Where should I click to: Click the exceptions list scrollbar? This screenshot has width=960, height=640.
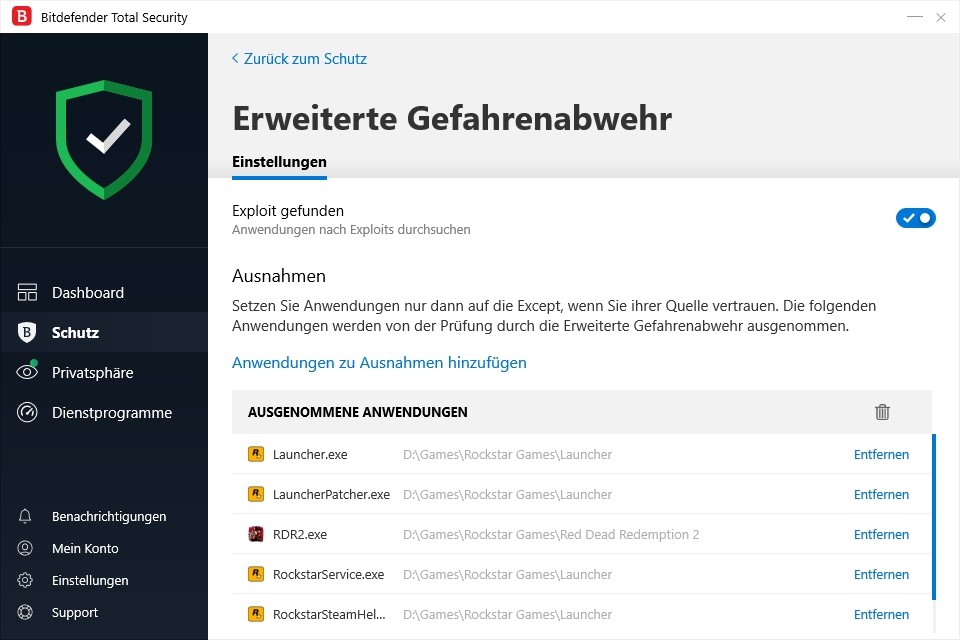tap(934, 517)
